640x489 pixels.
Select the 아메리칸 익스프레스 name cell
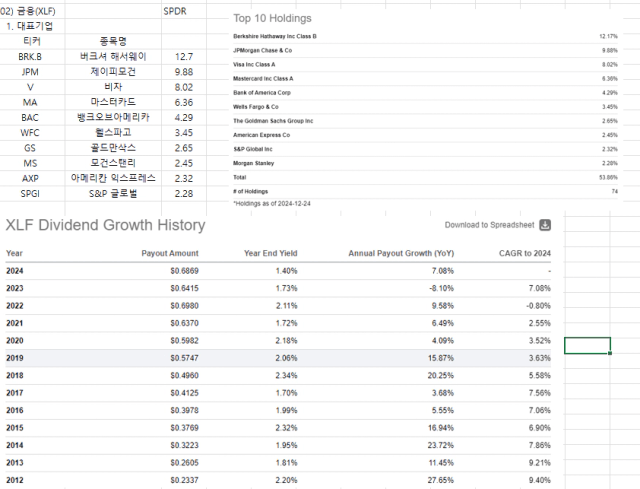click(x=113, y=178)
